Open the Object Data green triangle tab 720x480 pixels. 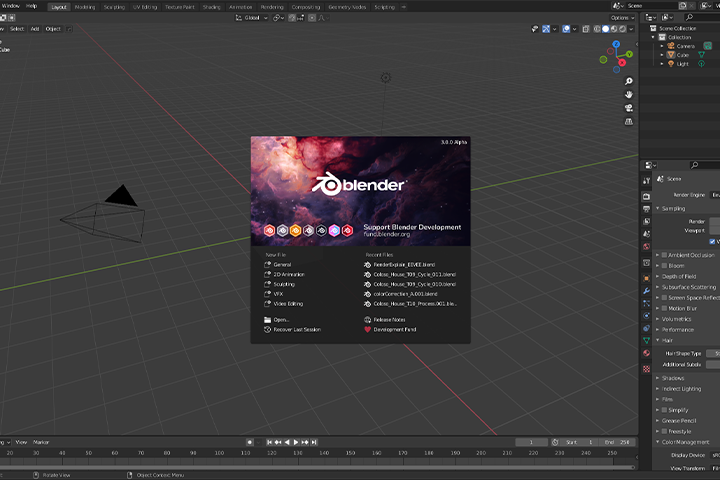[647, 340]
